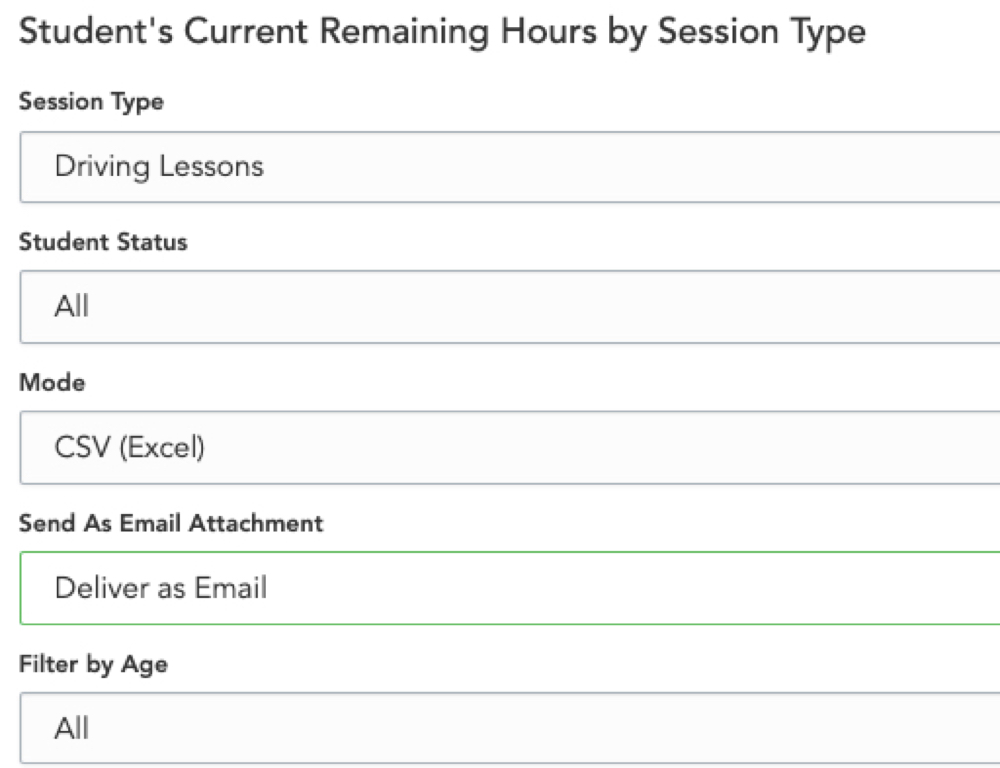
Task: Click empty area inside Student Status box
Action: point(542,307)
